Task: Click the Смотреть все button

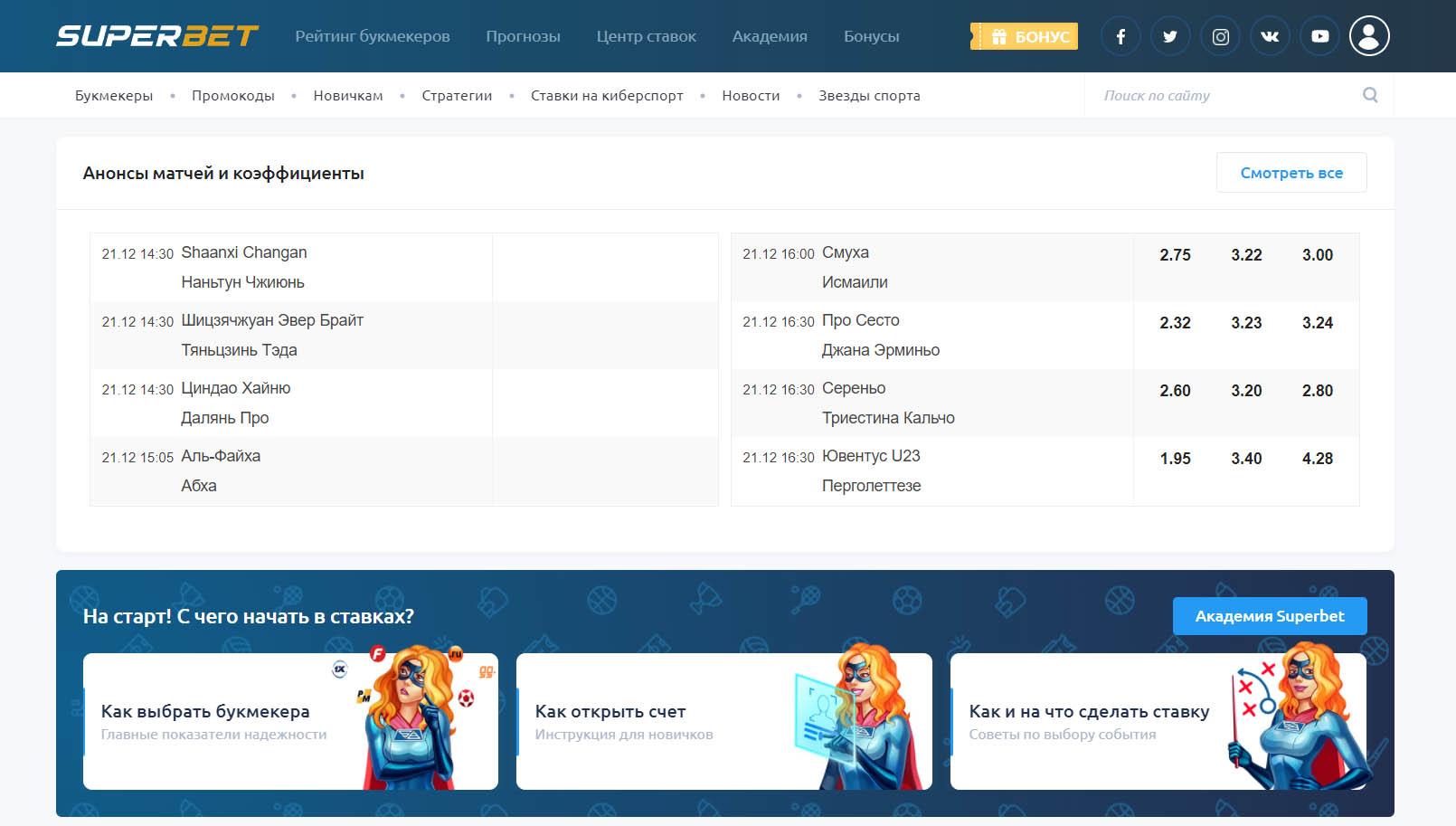Action: tap(1291, 173)
